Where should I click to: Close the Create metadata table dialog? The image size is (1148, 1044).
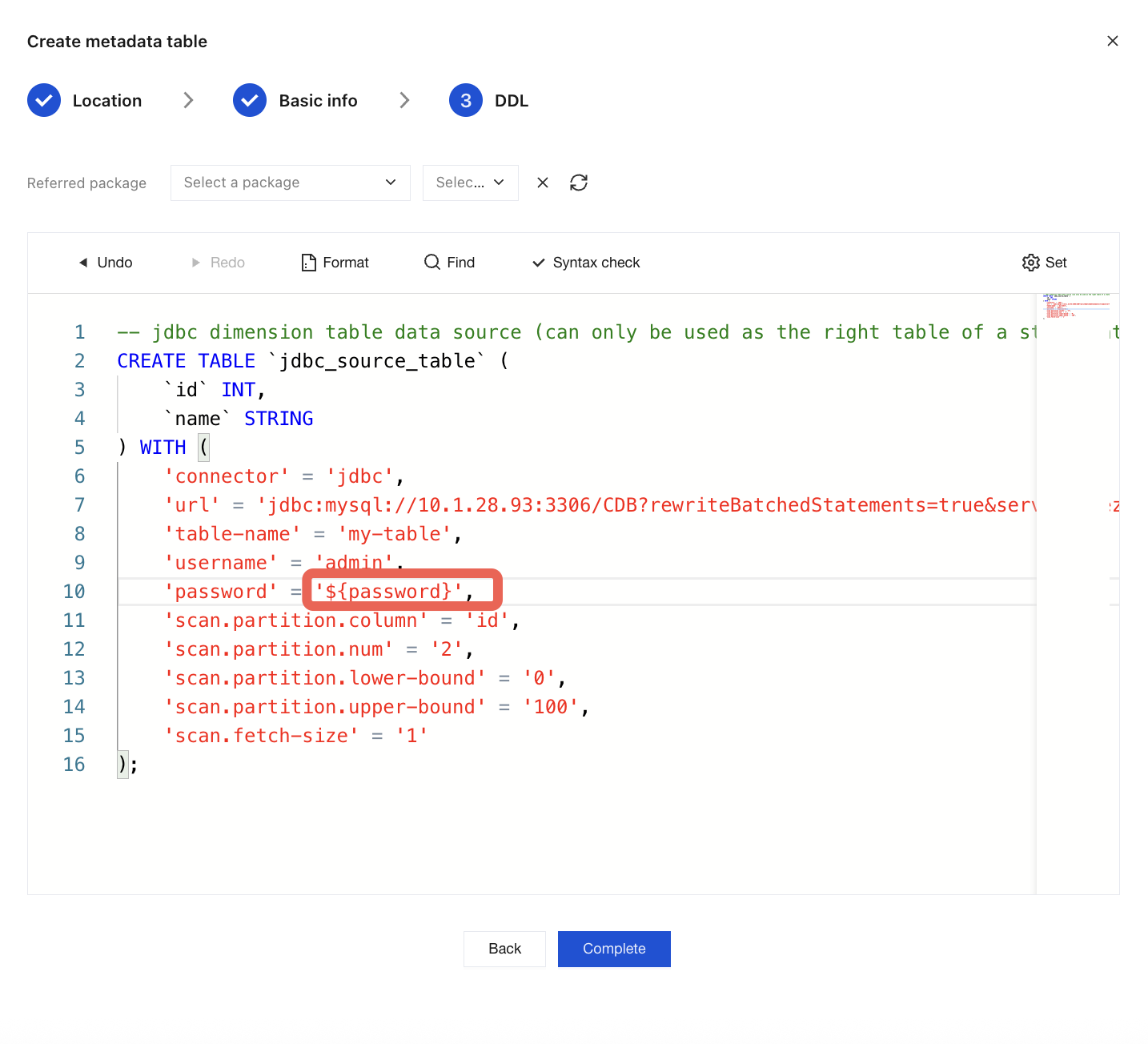(1112, 41)
